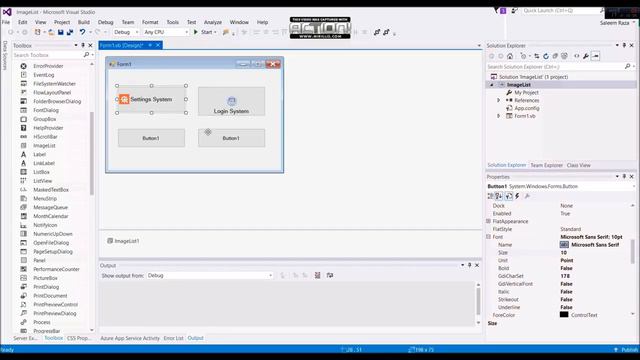Click the Undo toolbar icon
Screen dimensions: 640x360
[82, 32]
